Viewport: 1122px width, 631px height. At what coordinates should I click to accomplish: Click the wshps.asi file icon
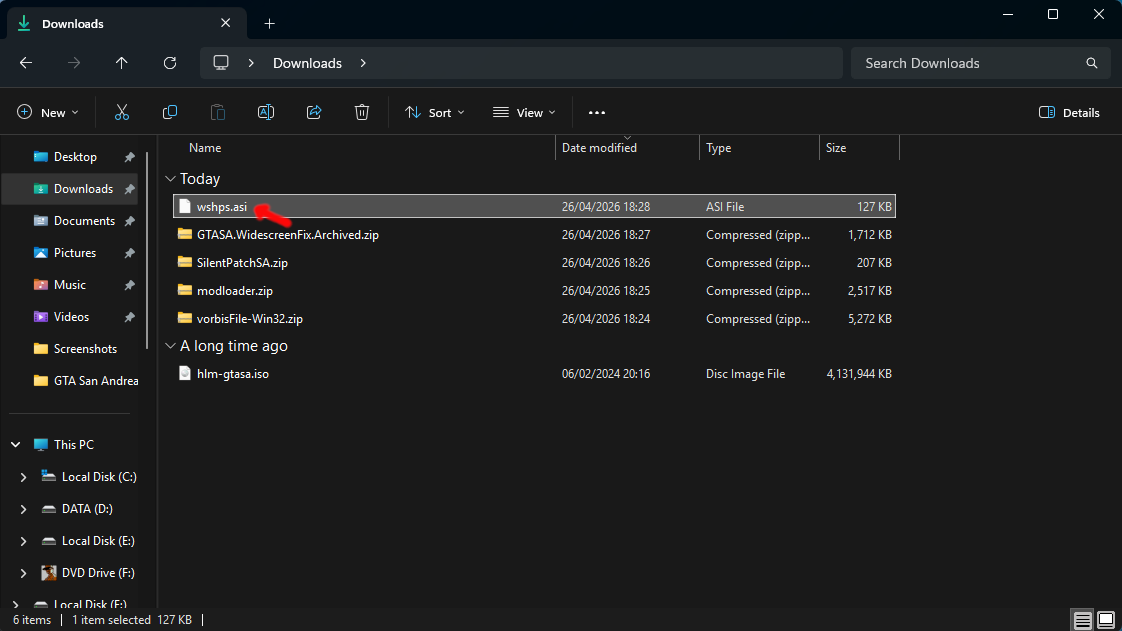pos(185,206)
